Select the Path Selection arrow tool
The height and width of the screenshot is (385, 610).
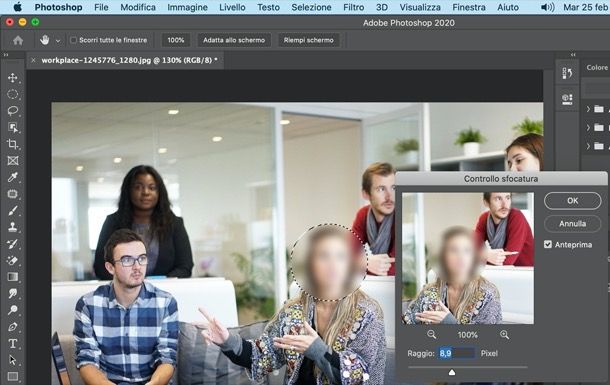[x=12, y=360]
